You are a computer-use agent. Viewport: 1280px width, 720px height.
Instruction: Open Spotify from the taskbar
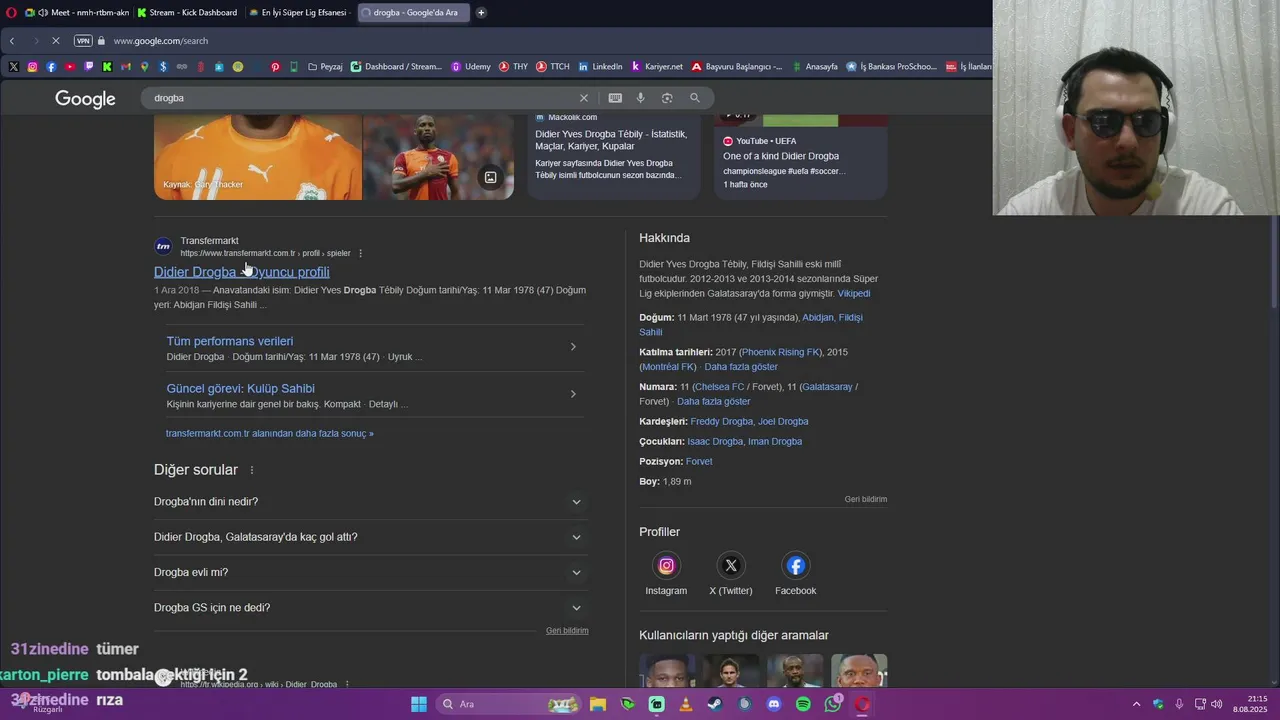[x=803, y=704]
